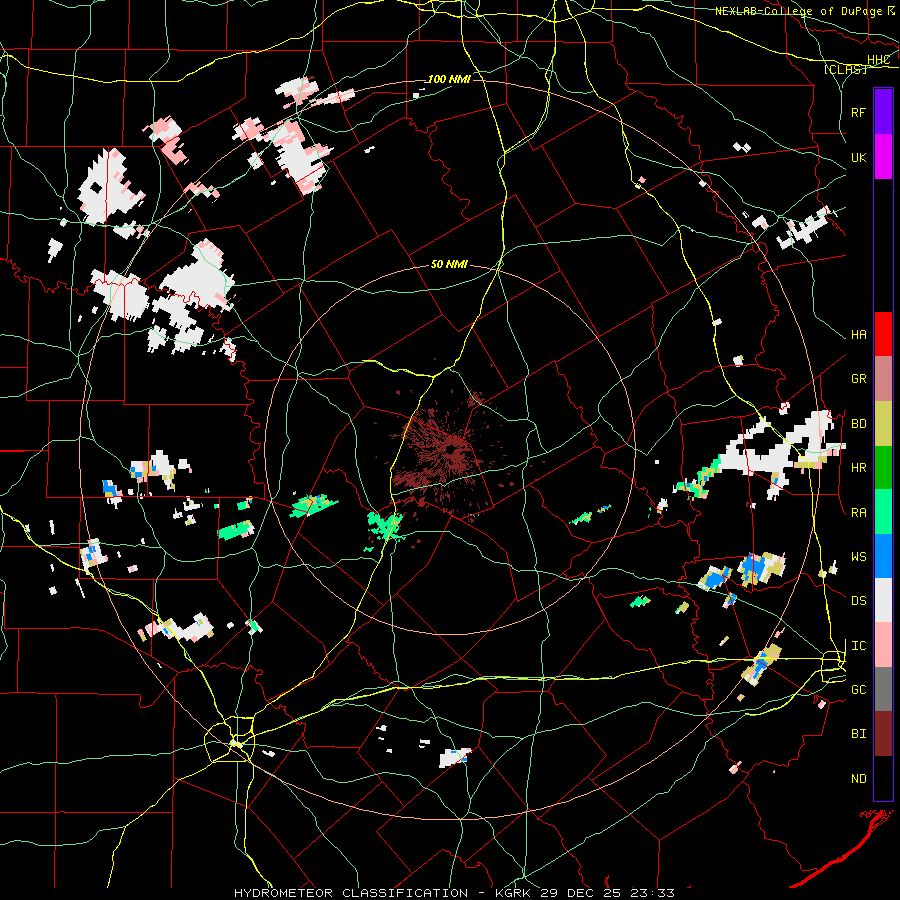The width and height of the screenshot is (900, 900).
Task: Select the olive BD legend color swatch
Action: click(x=883, y=424)
